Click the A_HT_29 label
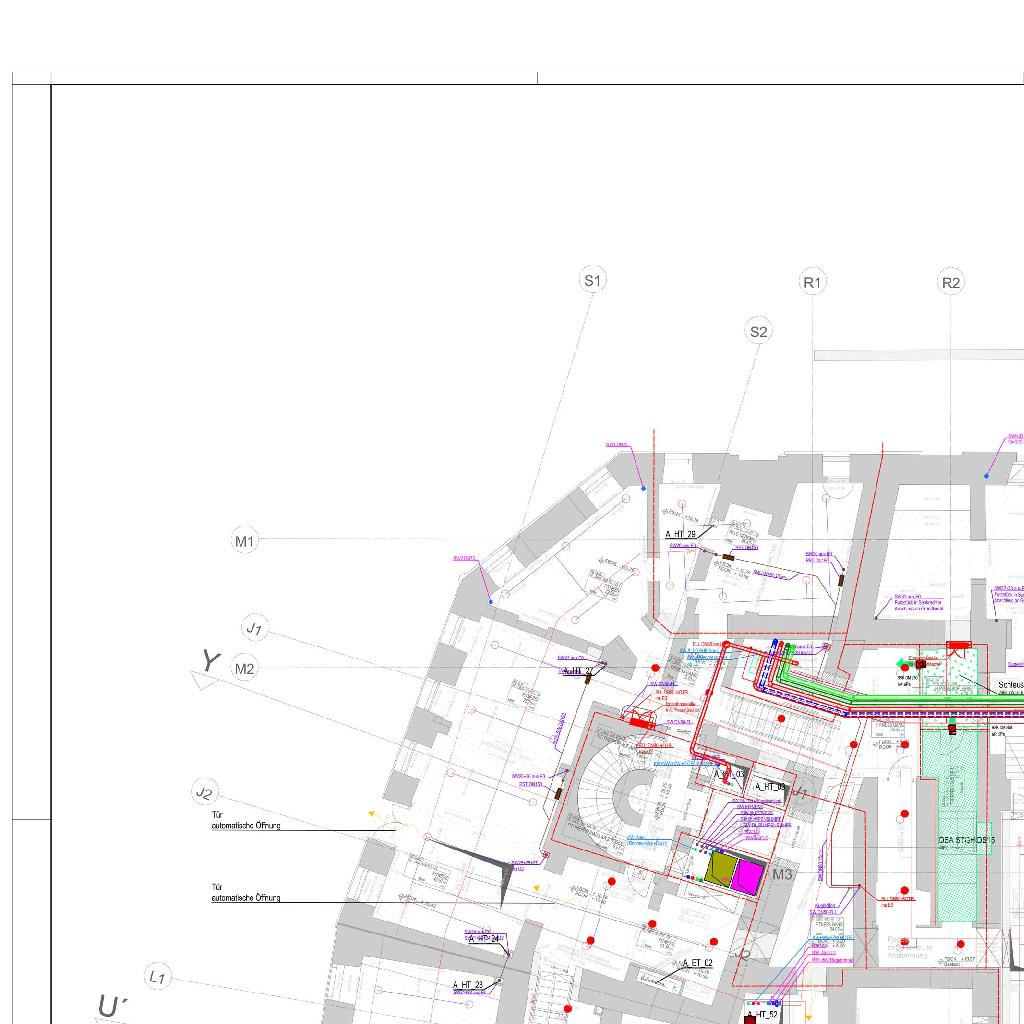Viewport: 1024px width, 1024px height. point(681,535)
